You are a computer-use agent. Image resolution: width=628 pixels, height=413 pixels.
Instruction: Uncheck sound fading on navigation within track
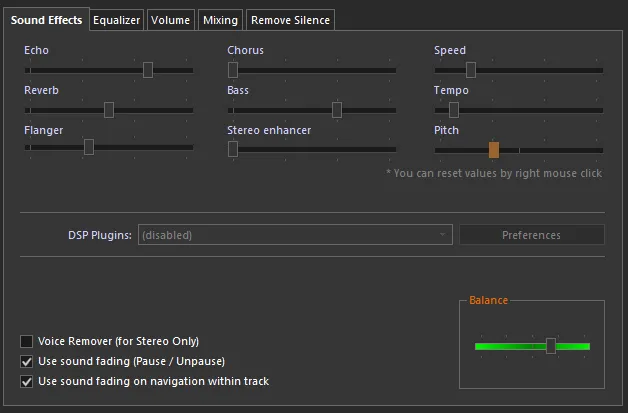(x=26, y=381)
